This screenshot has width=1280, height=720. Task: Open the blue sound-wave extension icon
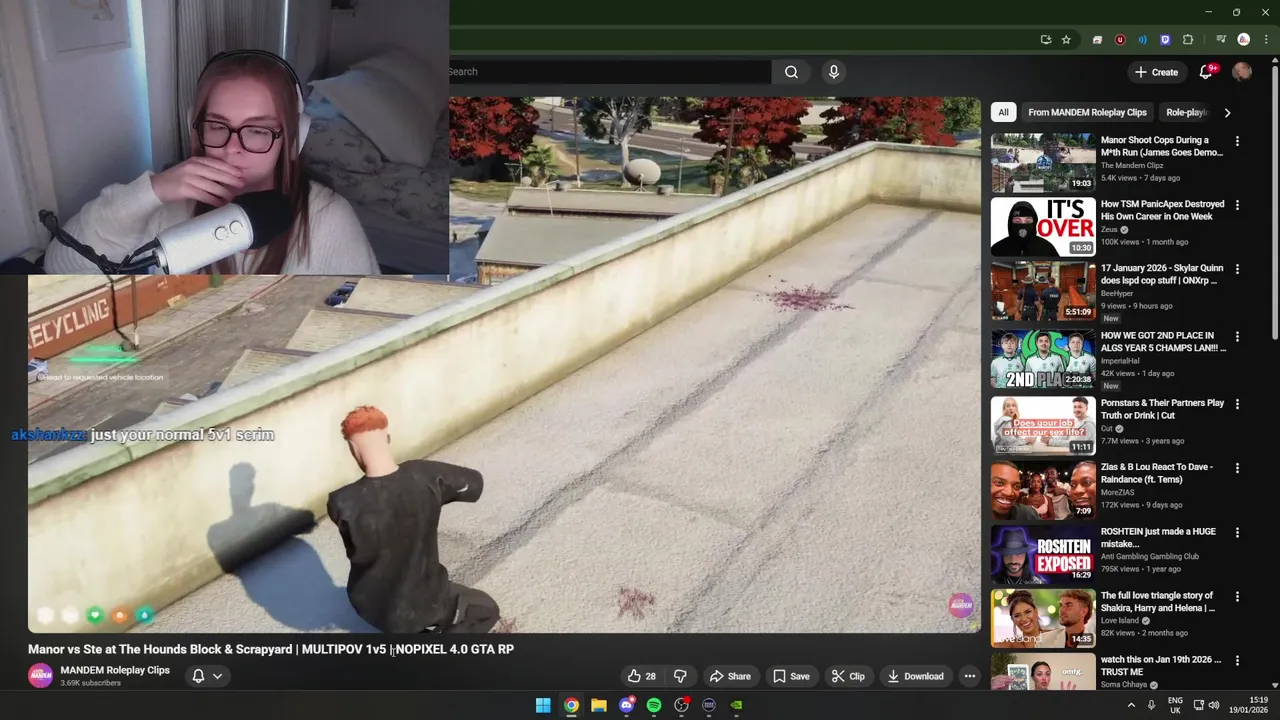click(x=1142, y=40)
